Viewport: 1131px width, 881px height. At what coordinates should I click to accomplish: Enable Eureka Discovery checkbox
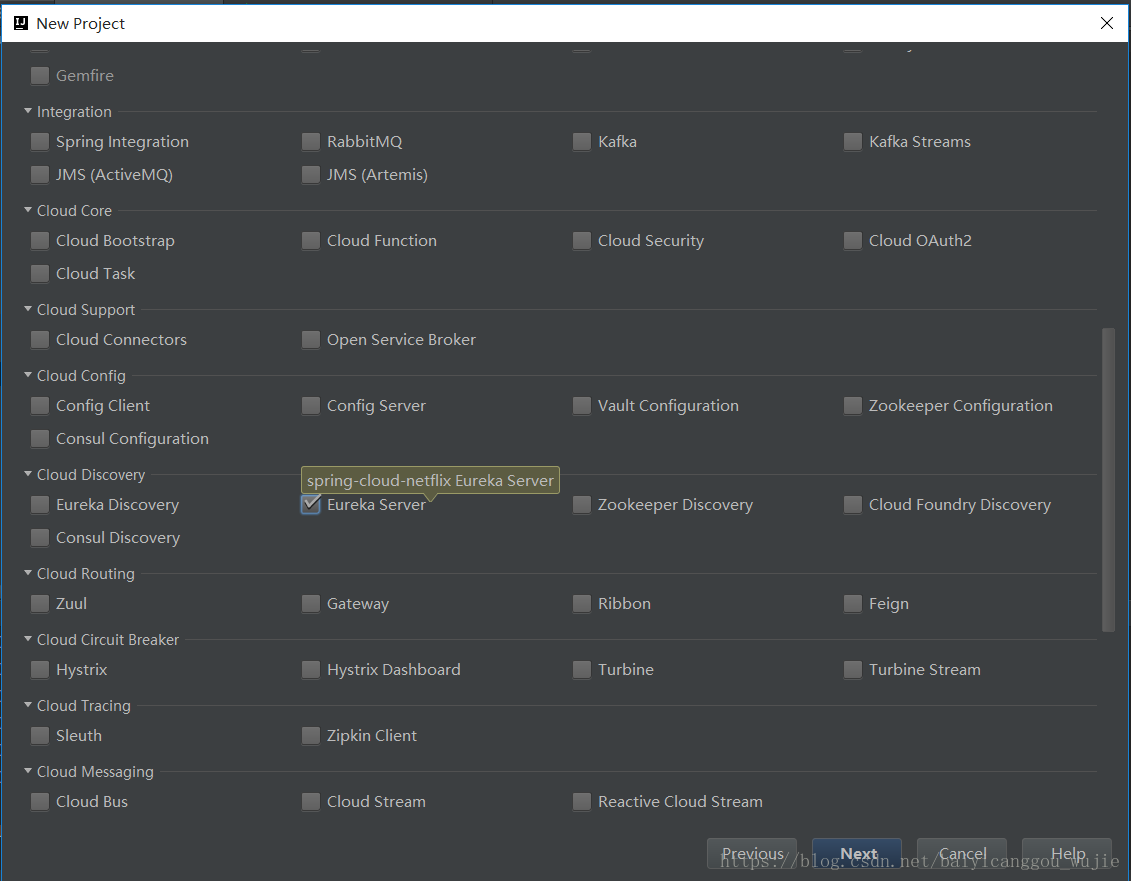(x=40, y=504)
